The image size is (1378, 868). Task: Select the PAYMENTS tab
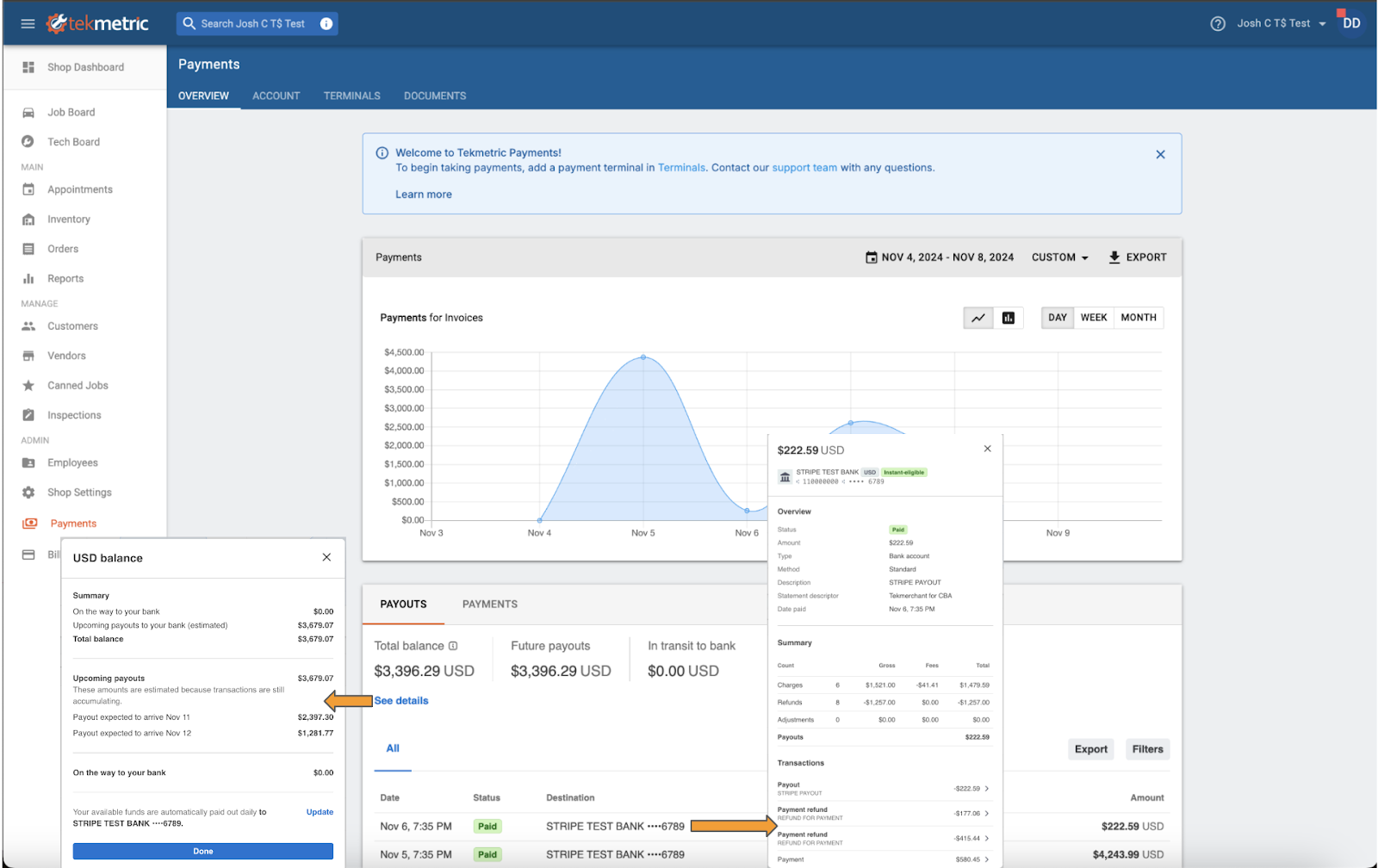[x=489, y=604]
